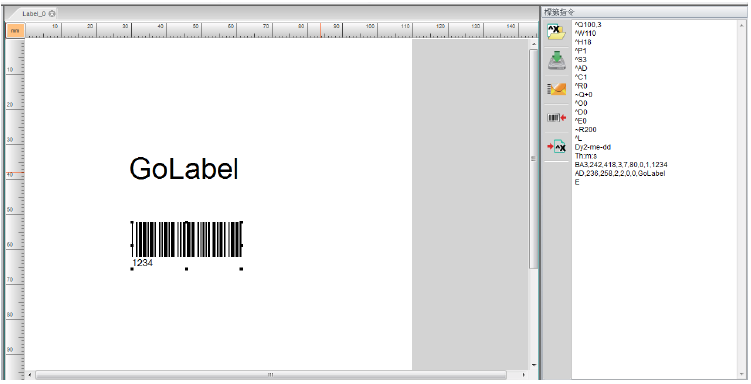This screenshot has width=751, height=384.
Task: Switch to the Label_0 tab
Action: pyautogui.click(x=34, y=13)
